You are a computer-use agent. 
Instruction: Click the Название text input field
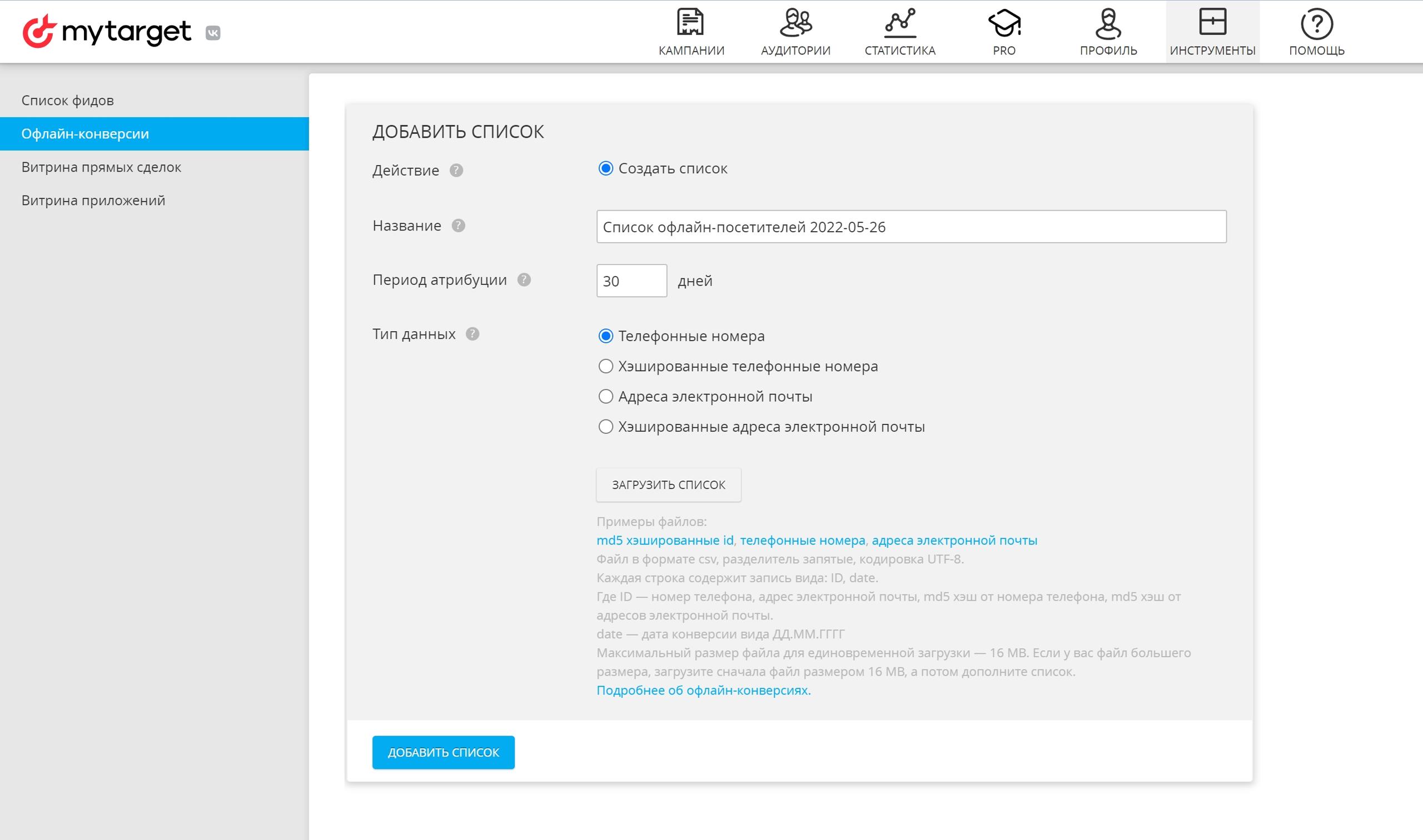tap(910, 227)
